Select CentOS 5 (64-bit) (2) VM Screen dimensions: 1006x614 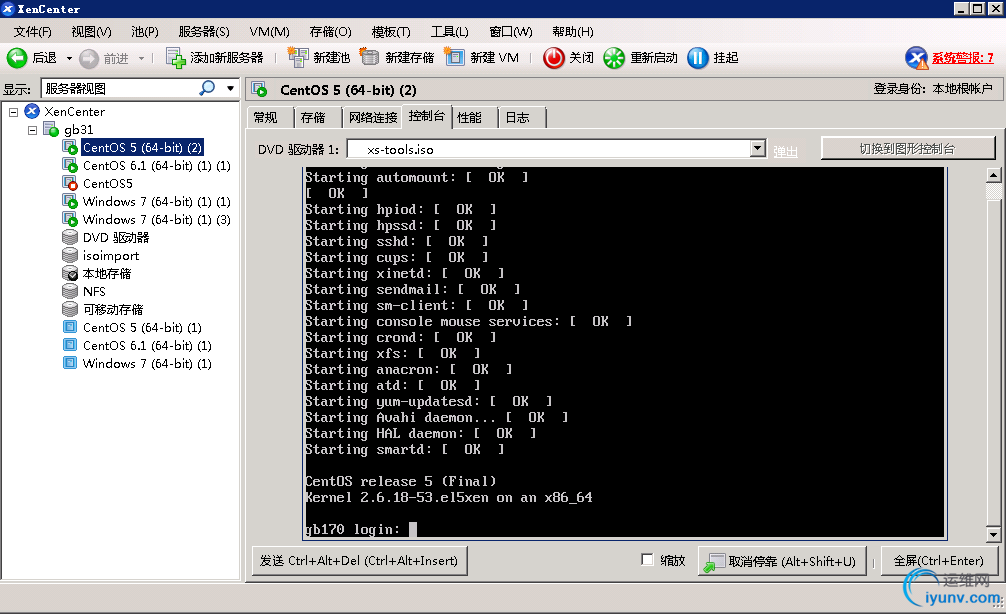point(142,148)
